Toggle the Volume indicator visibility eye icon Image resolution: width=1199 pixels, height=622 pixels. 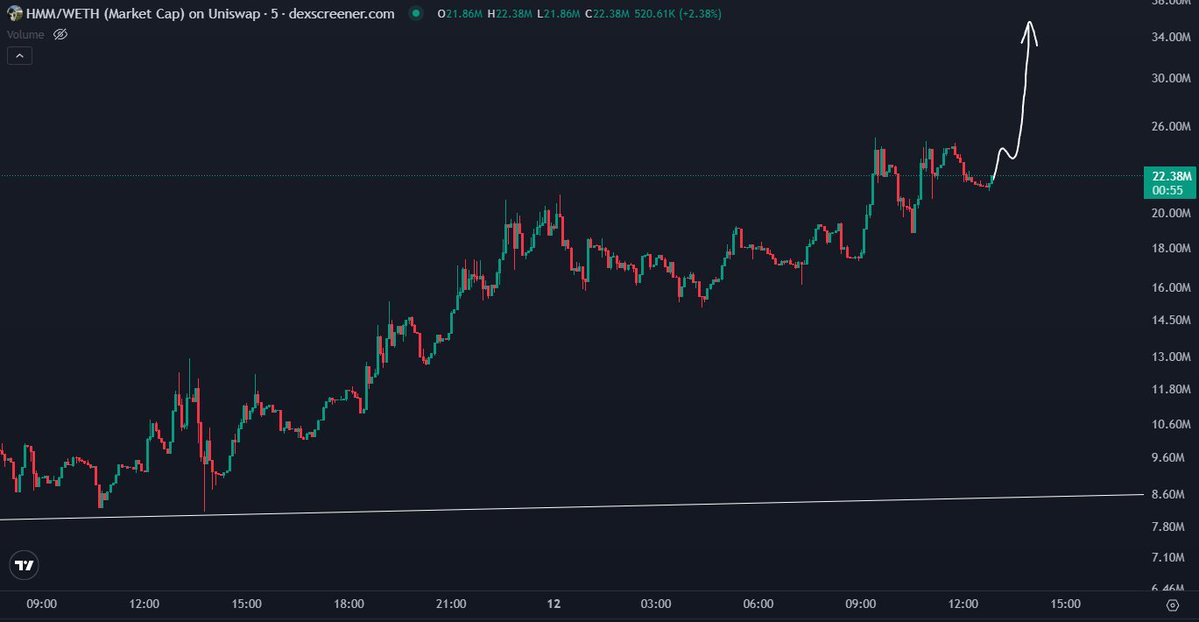(x=60, y=34)
